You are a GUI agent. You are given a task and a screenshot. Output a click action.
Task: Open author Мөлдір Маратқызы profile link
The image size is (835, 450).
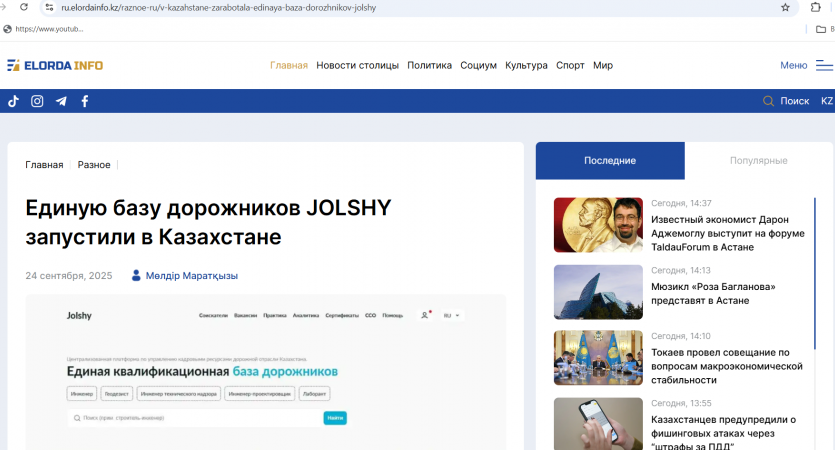[191, 276]
